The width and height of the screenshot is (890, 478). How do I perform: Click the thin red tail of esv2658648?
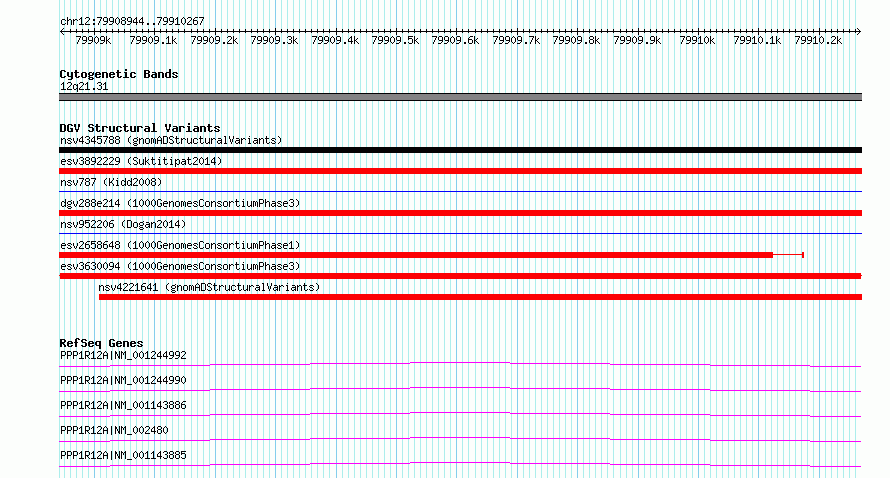click(788, 255)
